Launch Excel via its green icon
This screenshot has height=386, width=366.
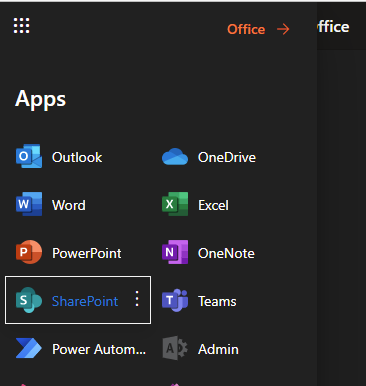pyautogui.click(x=175, y=204)
